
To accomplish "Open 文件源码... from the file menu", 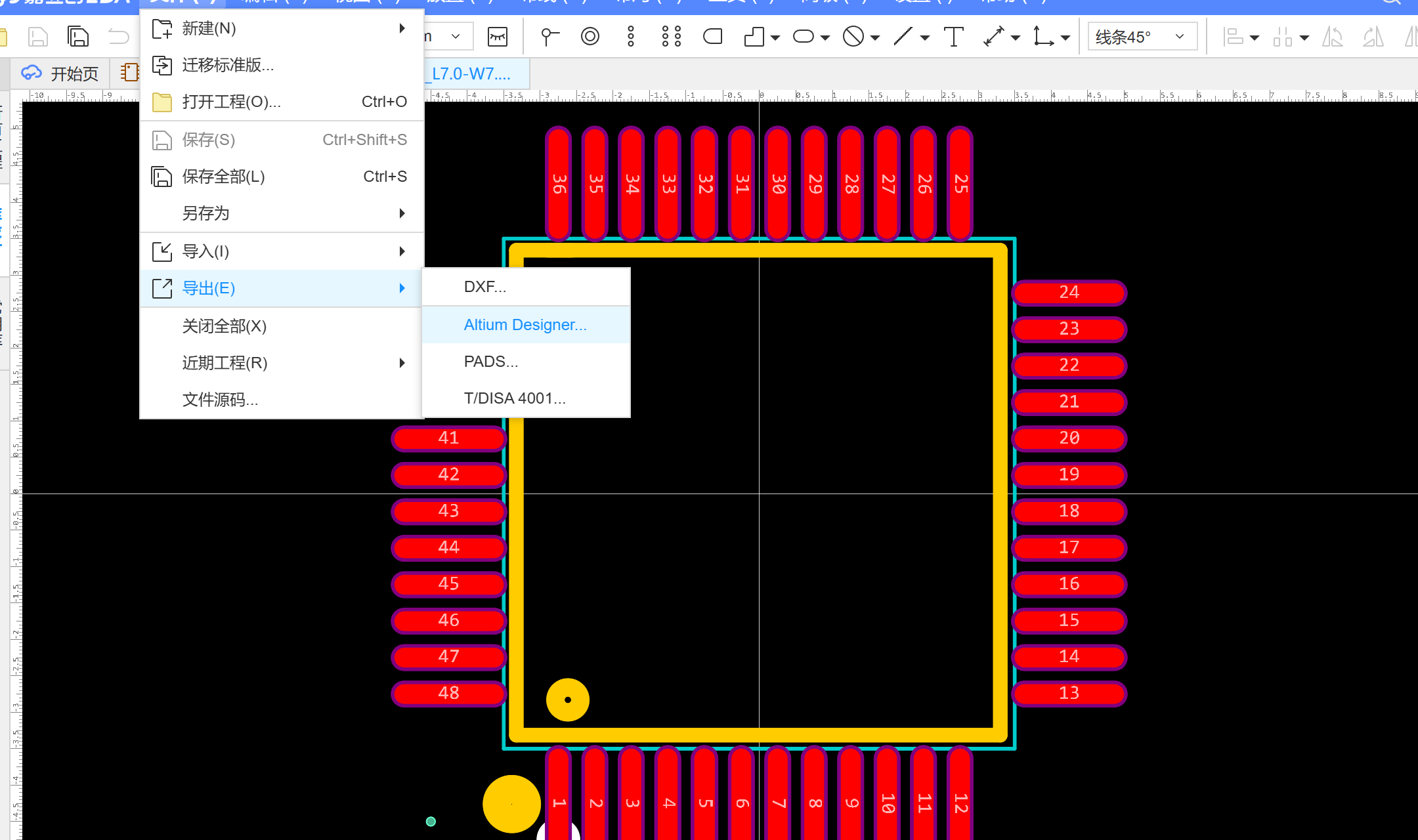I will [x=282, y=400].
